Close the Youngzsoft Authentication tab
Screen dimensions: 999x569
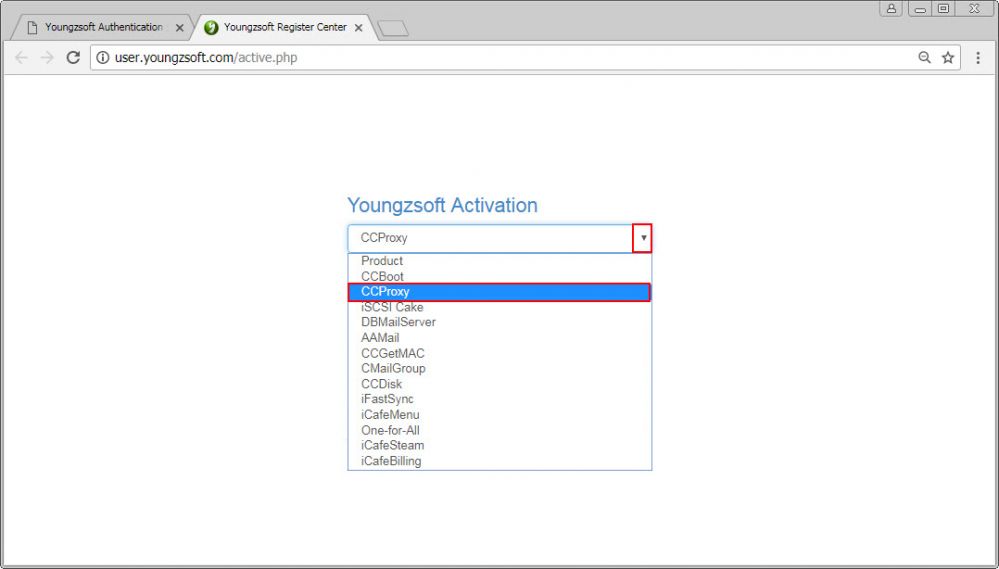click(x=180, y=27)
